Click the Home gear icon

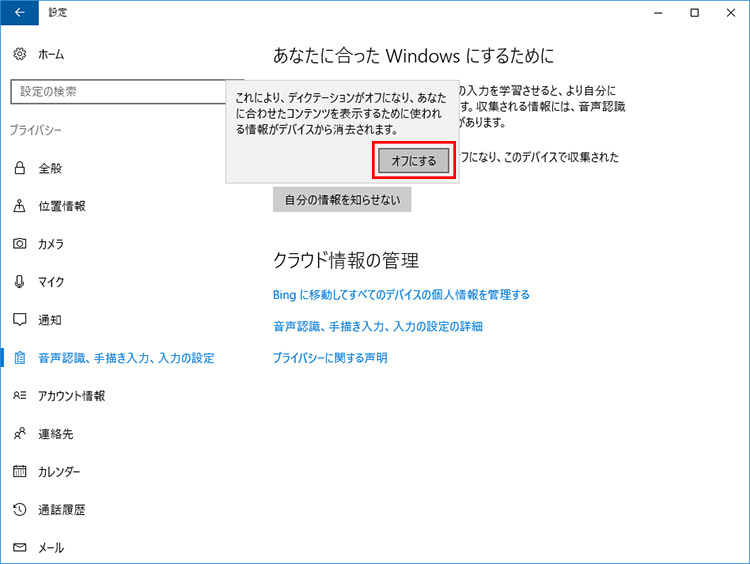click(19, 54)
